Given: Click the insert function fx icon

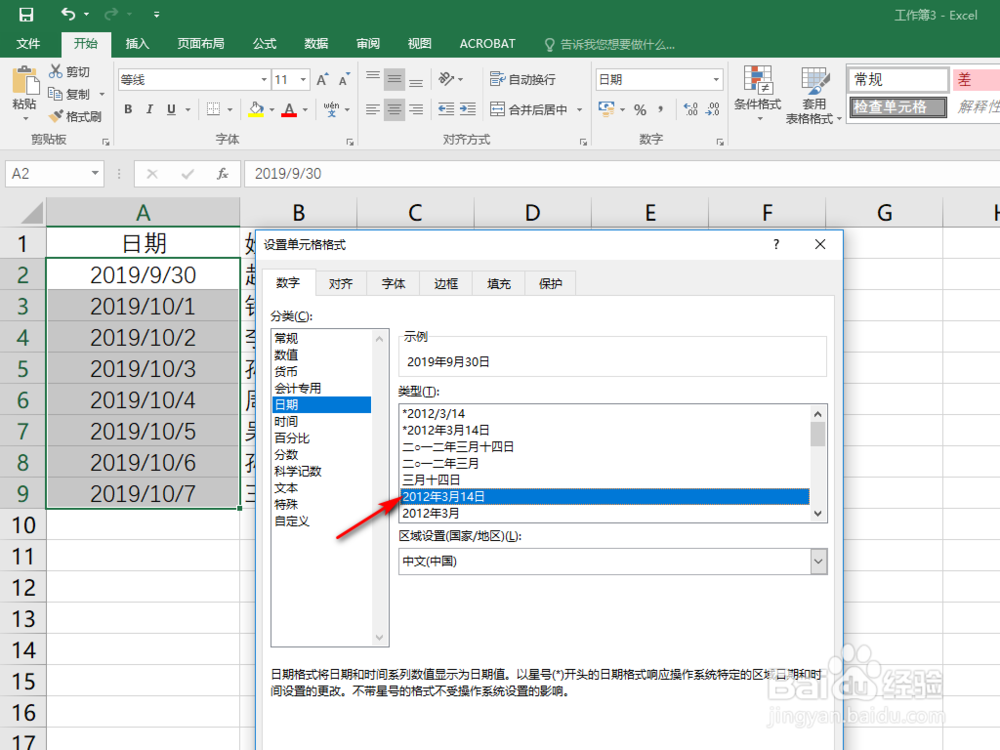Looking at the screenshot, I should [222, 173].
